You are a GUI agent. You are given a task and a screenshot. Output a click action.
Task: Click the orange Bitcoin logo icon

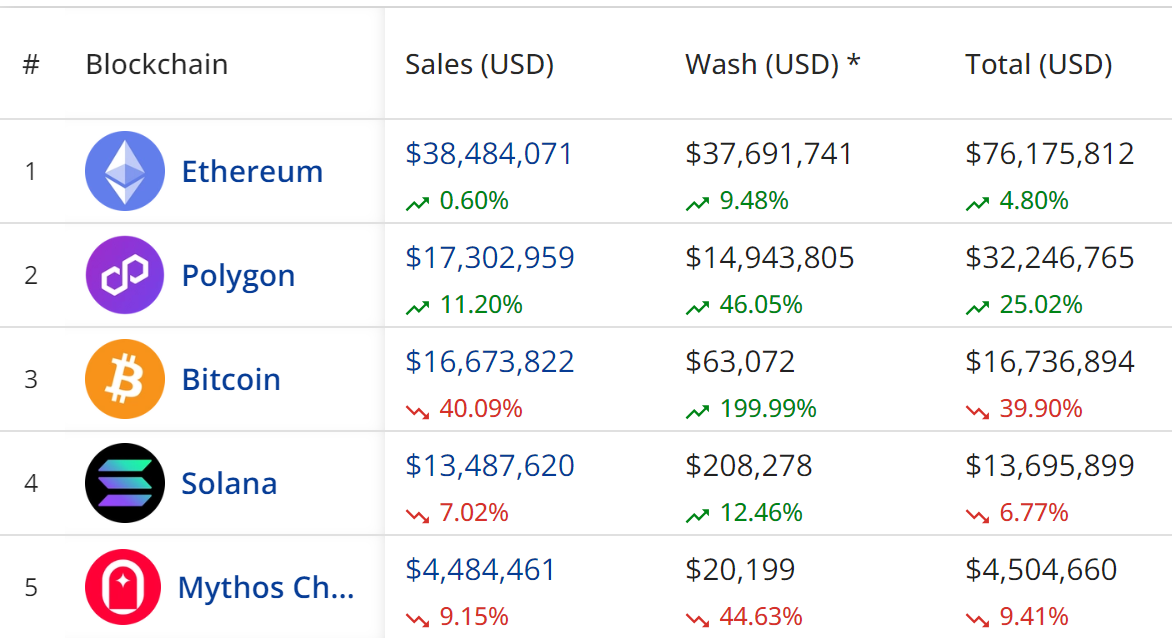(125, 379)
